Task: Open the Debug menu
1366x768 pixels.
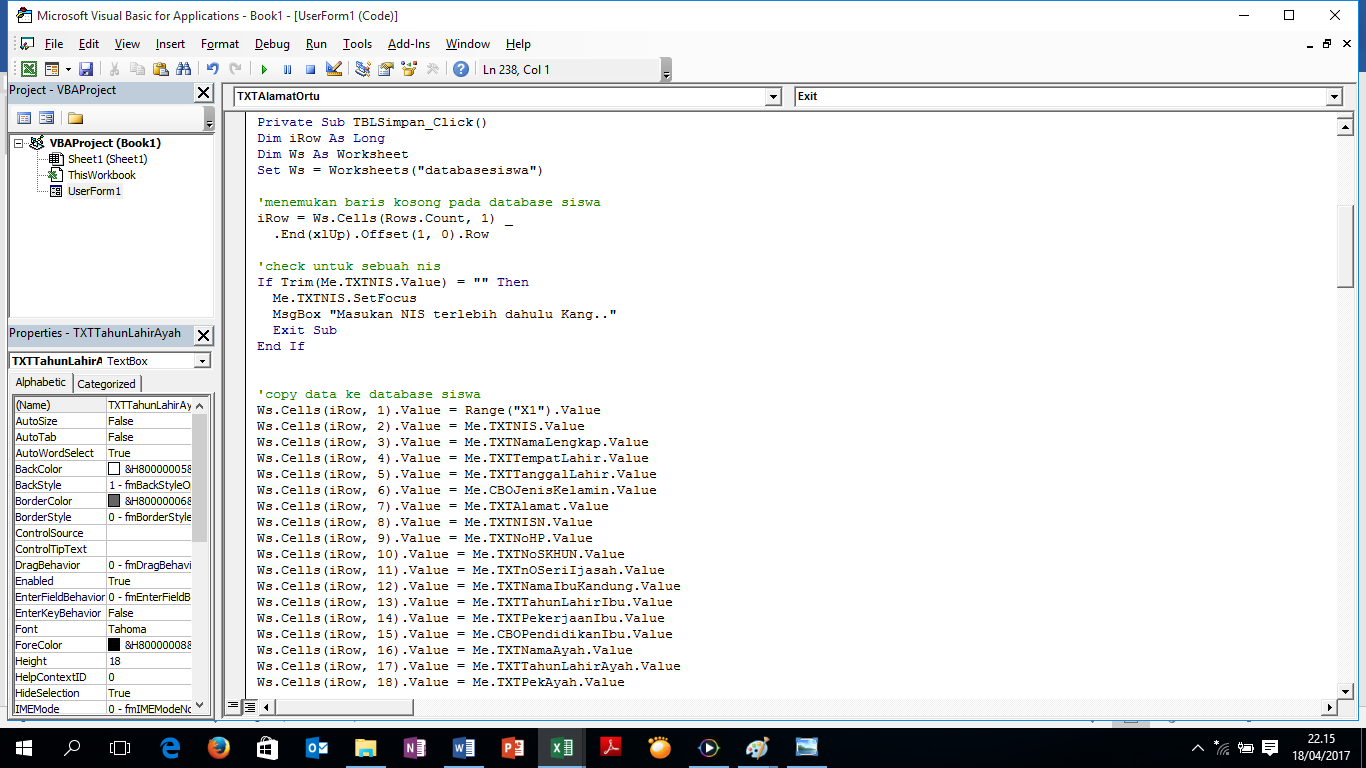Action: click(x=272, y=44)
